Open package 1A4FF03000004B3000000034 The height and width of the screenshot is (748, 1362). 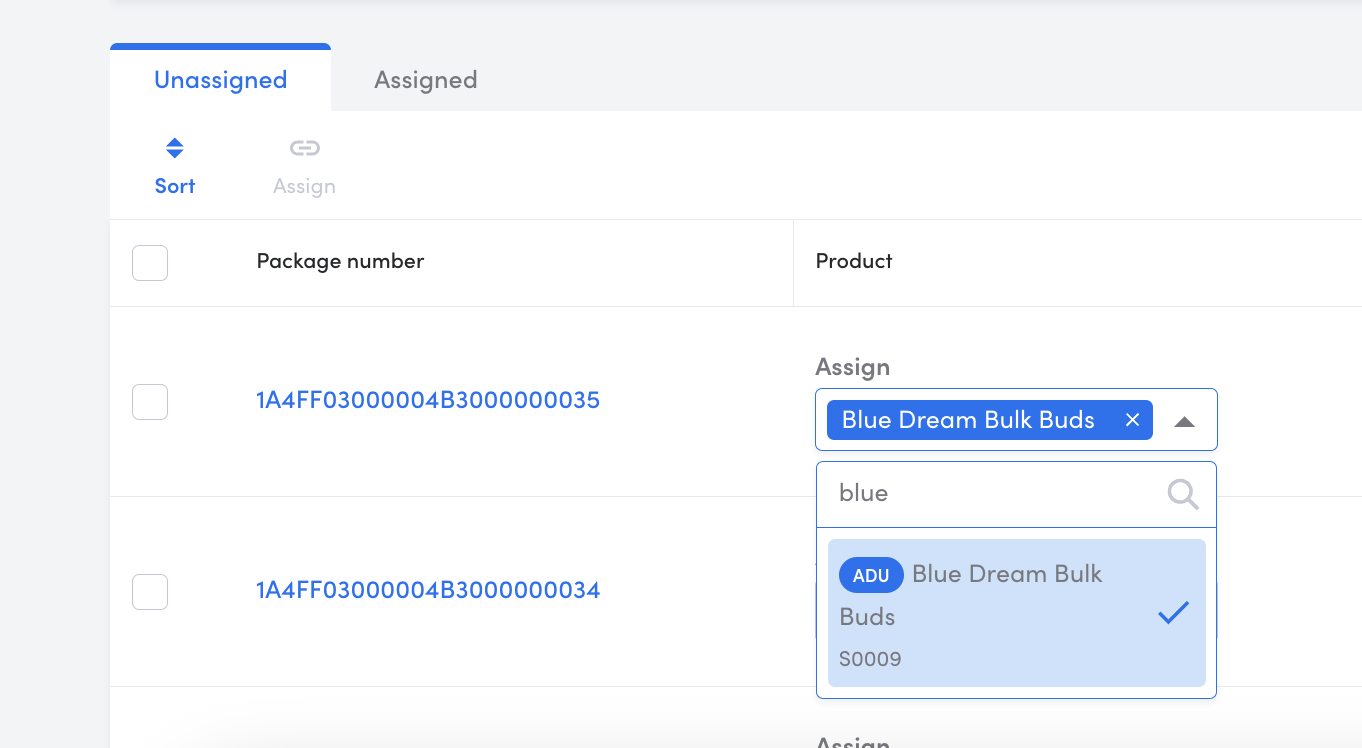[x=428, y=590]
